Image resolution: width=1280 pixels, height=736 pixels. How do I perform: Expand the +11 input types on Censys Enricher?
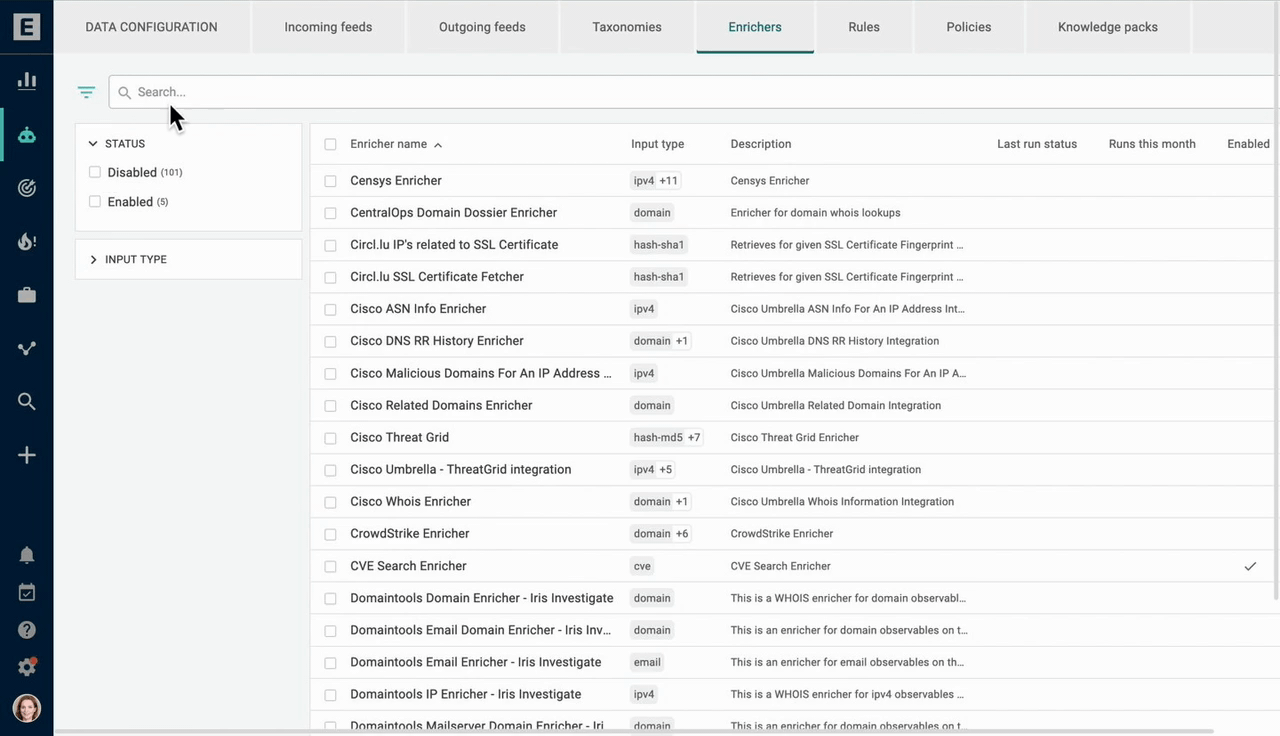[668, 181]
